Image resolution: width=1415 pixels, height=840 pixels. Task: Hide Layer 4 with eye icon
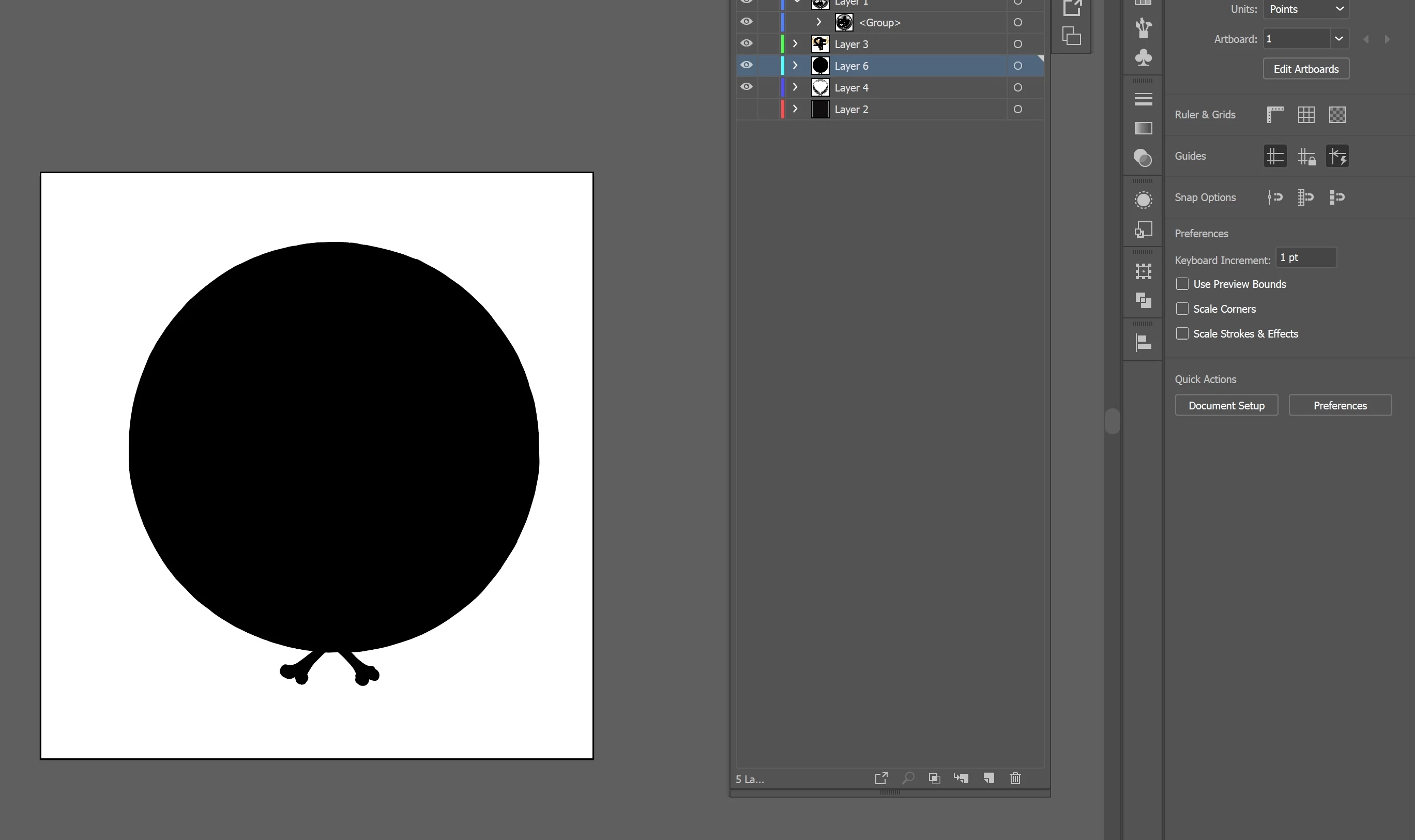click(x=746, y=87)
